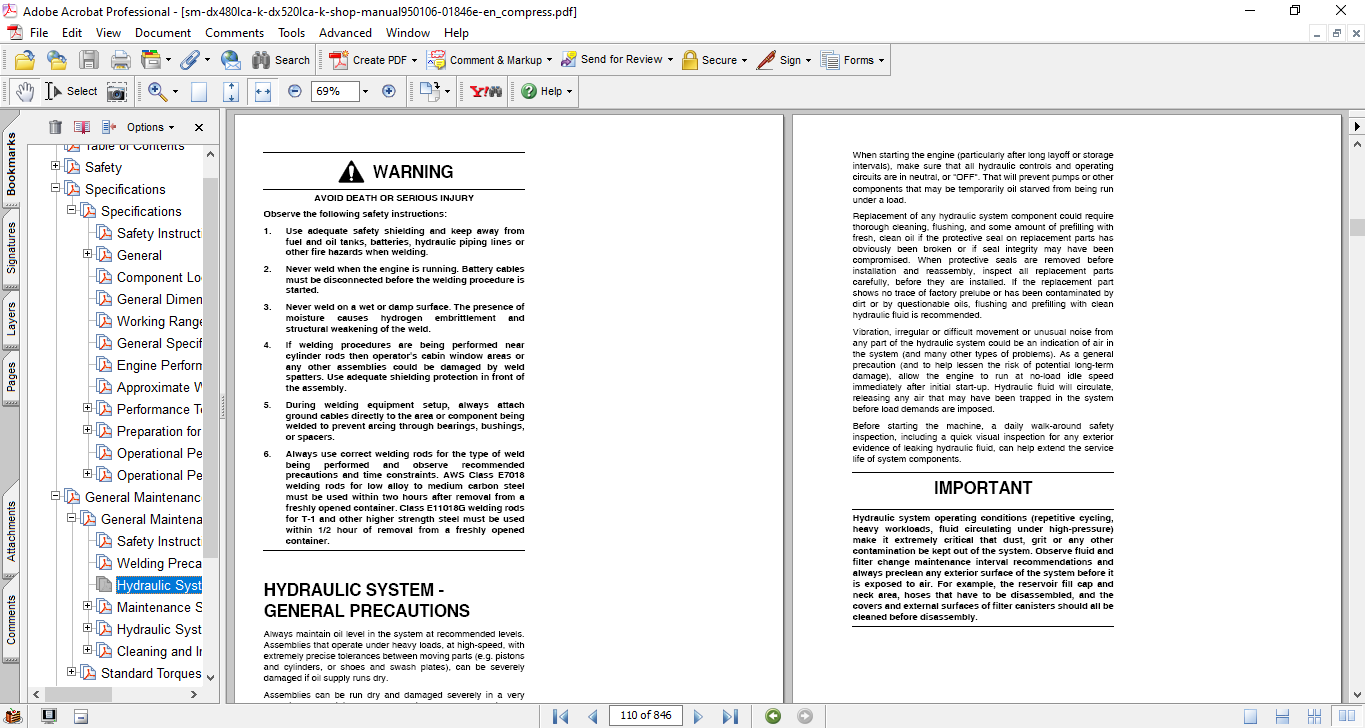Click the zoom out minus button
The height and width of the screenshot is (728, 1365).
click(x=294, y=91)
